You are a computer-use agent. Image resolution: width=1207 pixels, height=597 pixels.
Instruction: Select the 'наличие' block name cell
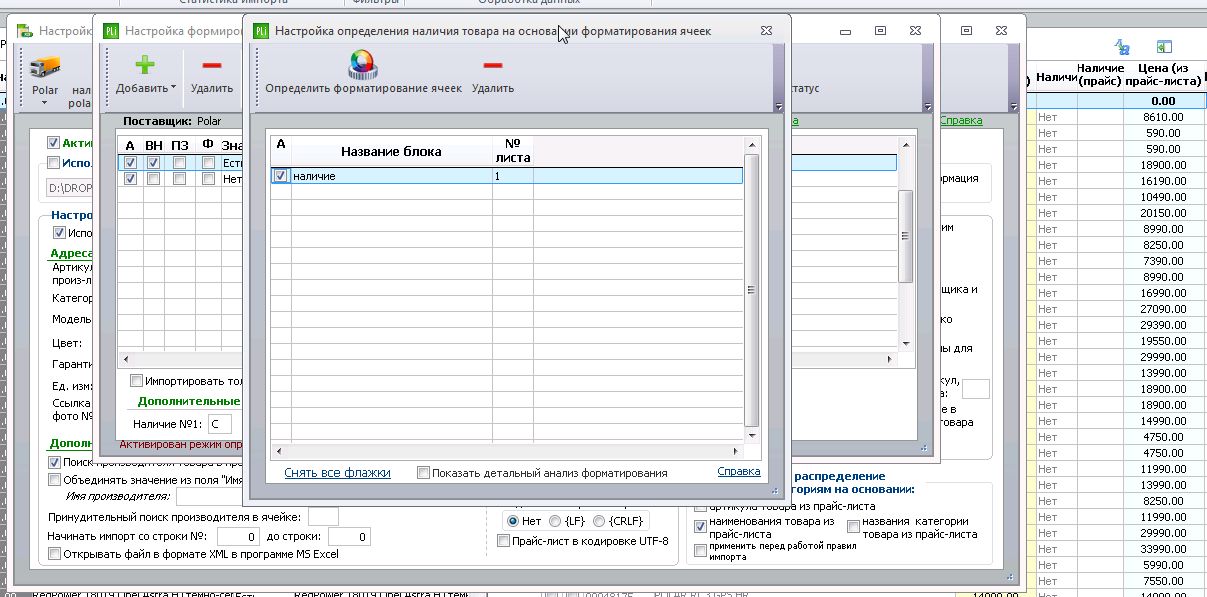391,176
